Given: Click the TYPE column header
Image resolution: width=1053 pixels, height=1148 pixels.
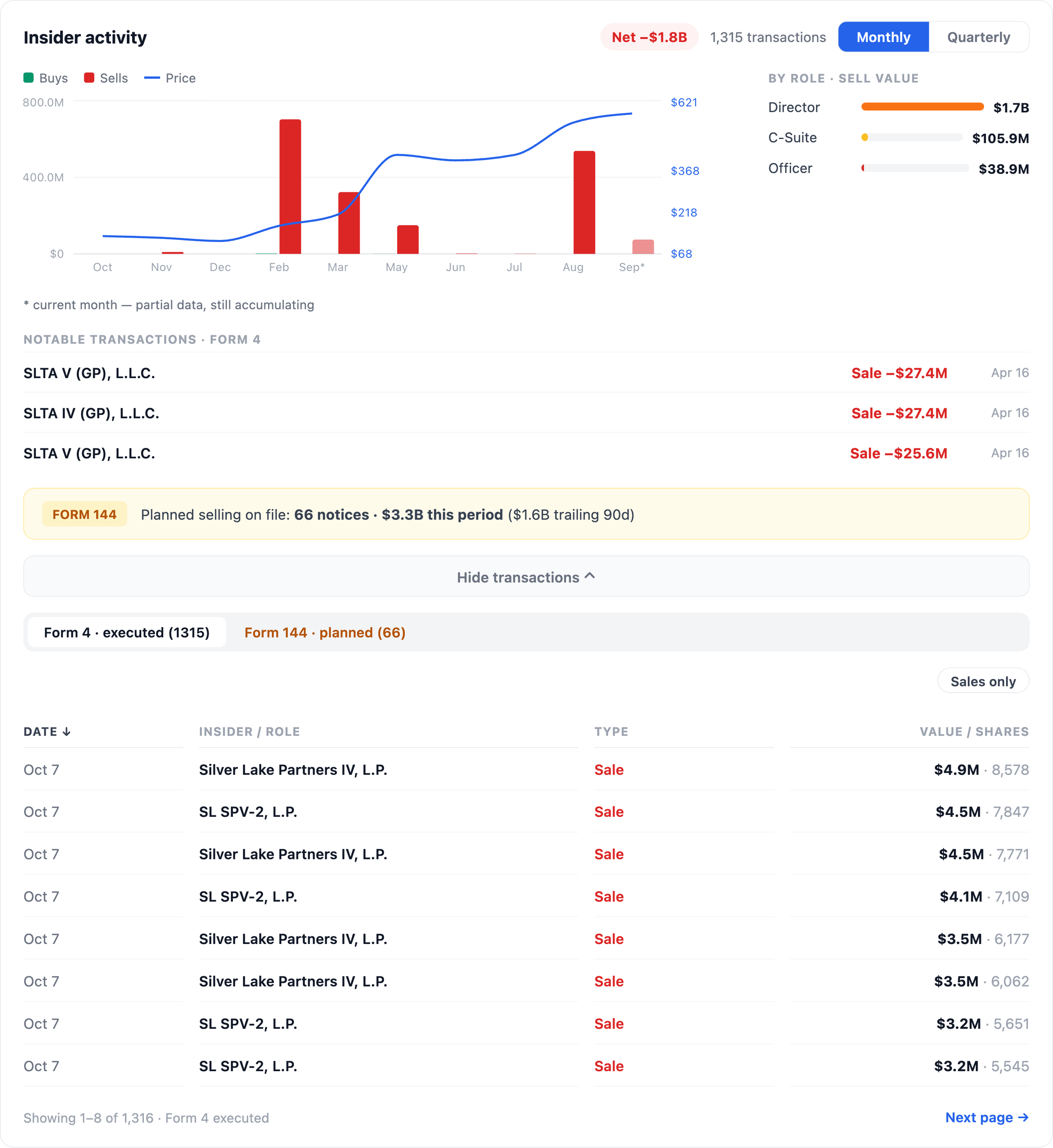Looking at the screenshot, I should pyautogui.click(x=611, y=732).
